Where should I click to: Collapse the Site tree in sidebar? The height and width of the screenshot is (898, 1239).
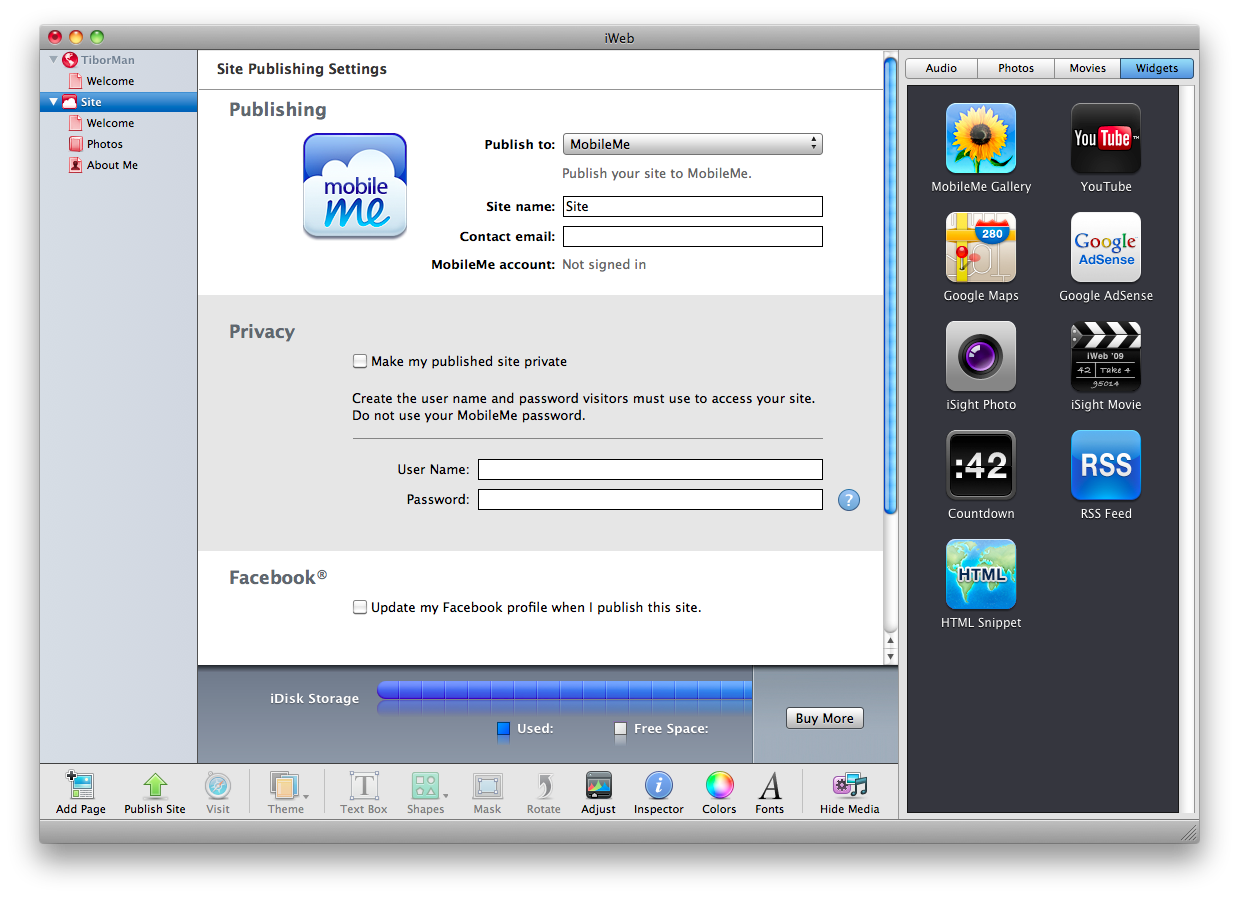click(54, 102)
